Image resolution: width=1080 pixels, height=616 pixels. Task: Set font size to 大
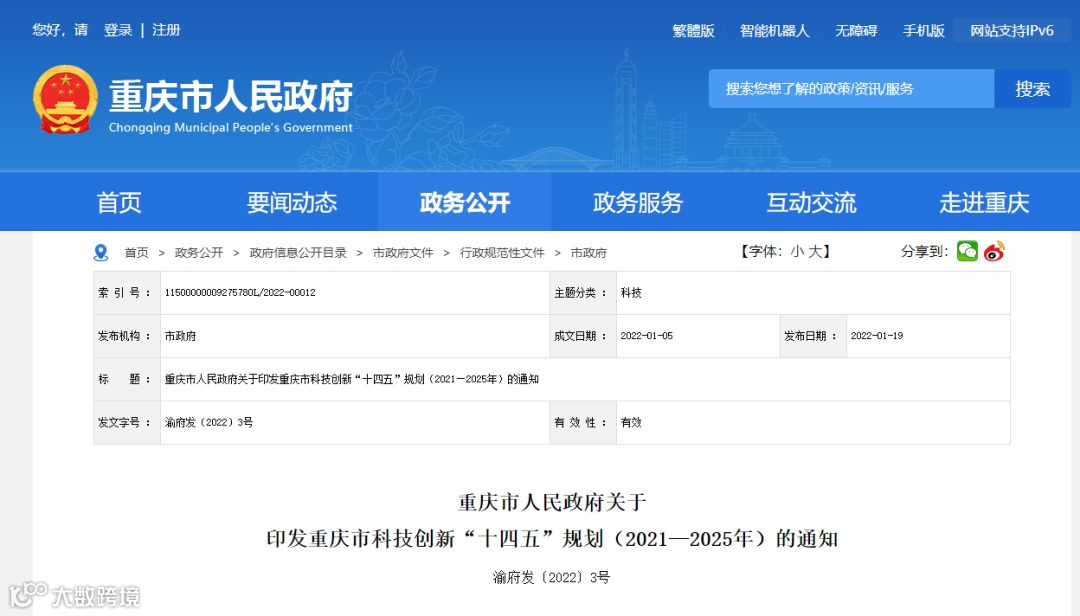pyautogui.click(x=815, y=251)
